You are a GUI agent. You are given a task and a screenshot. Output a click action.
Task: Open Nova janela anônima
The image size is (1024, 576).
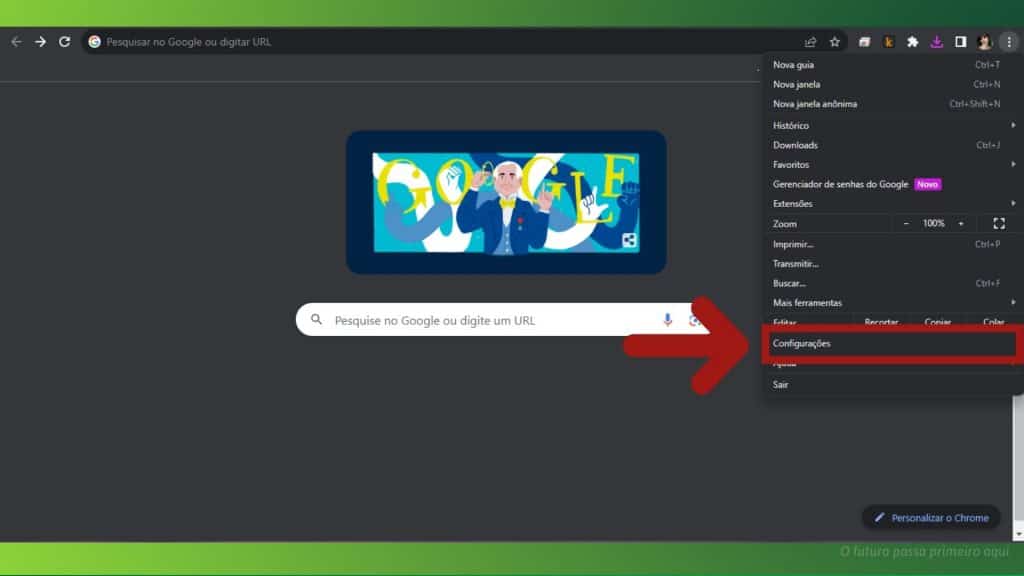tap(892, 104)
